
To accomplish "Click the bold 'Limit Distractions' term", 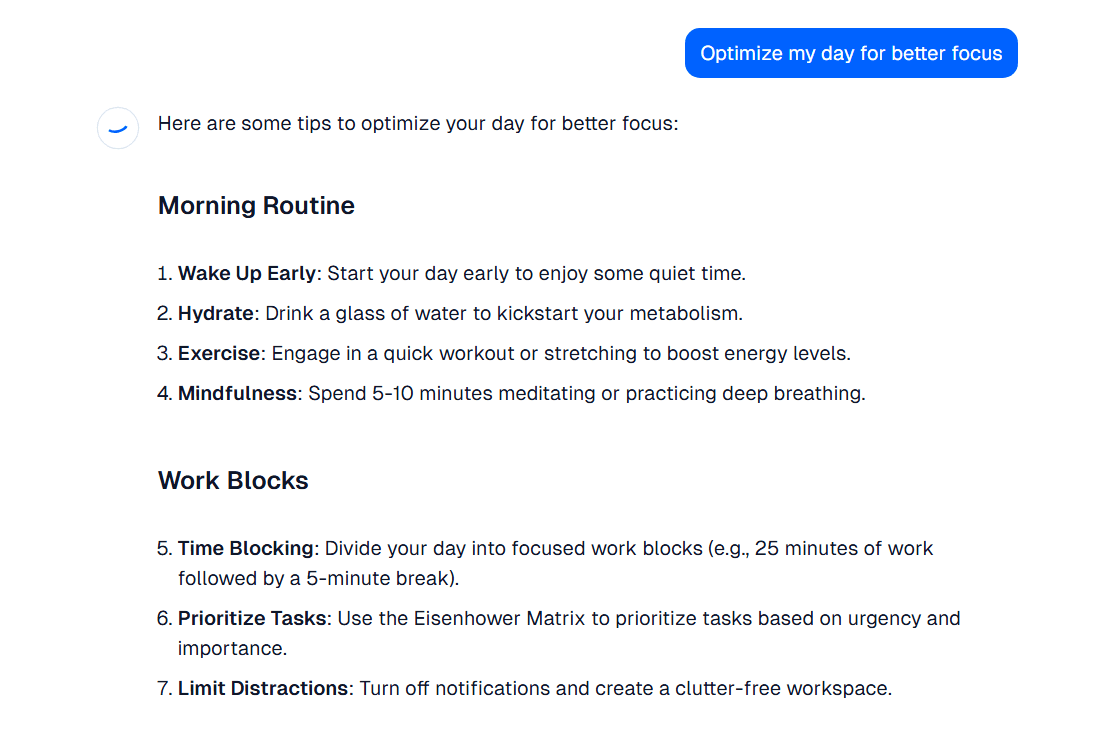I will 263,689.
